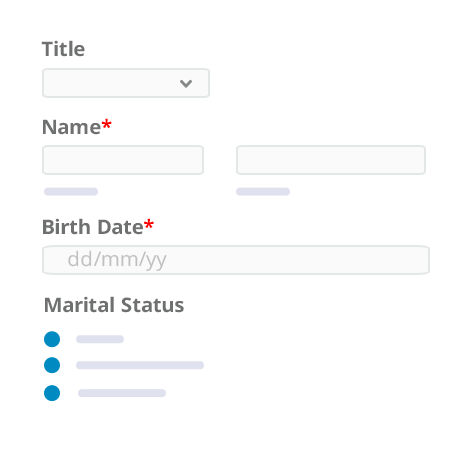Viewport: 474px width, 451px height.
Task: Focus the first Name input field
Action: pyautogui.click(x=123, y=160)
